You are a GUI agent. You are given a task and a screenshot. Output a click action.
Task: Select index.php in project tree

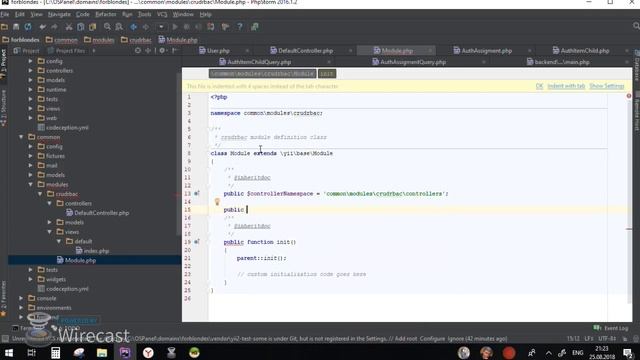pyautogui.click(x=92, y=251)
